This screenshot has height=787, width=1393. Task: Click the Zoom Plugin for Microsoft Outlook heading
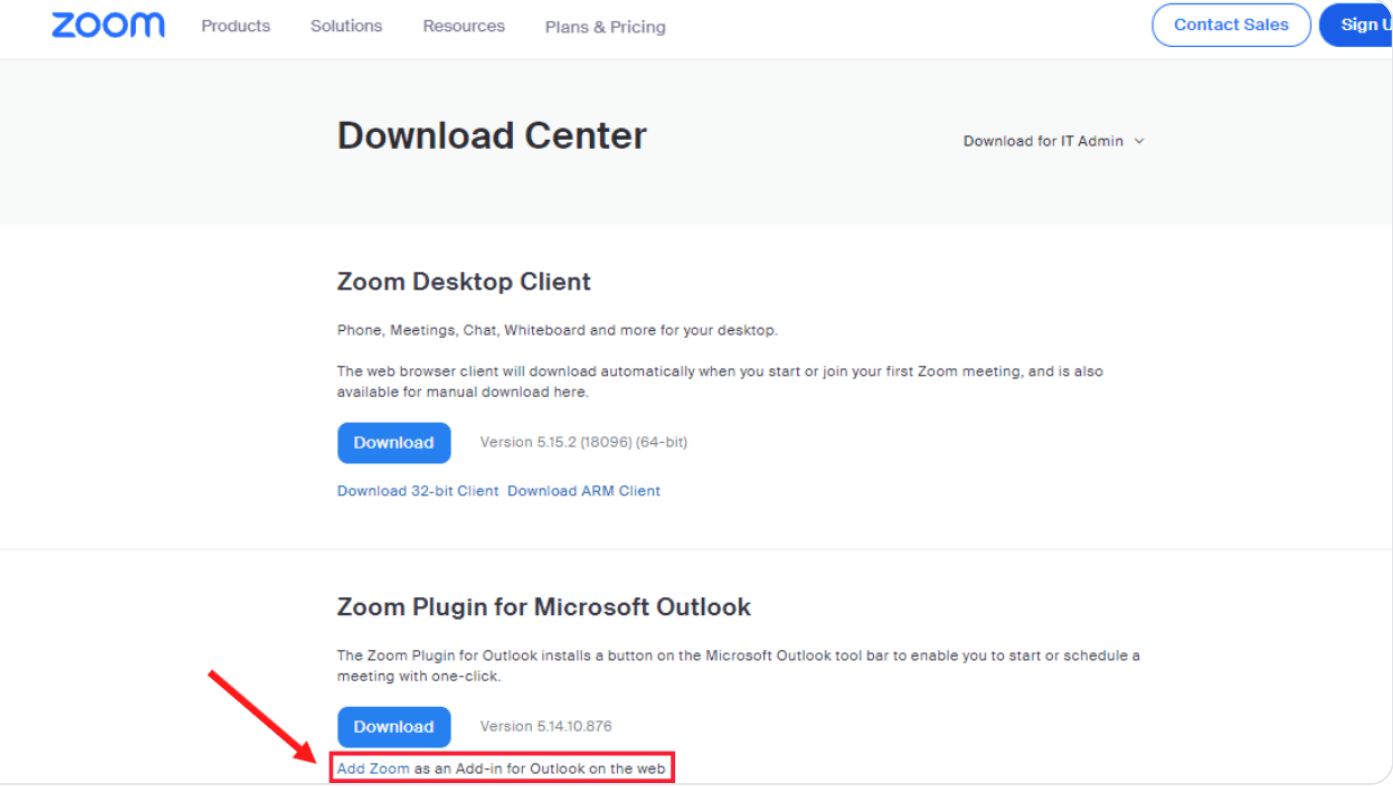pos(543,607)
